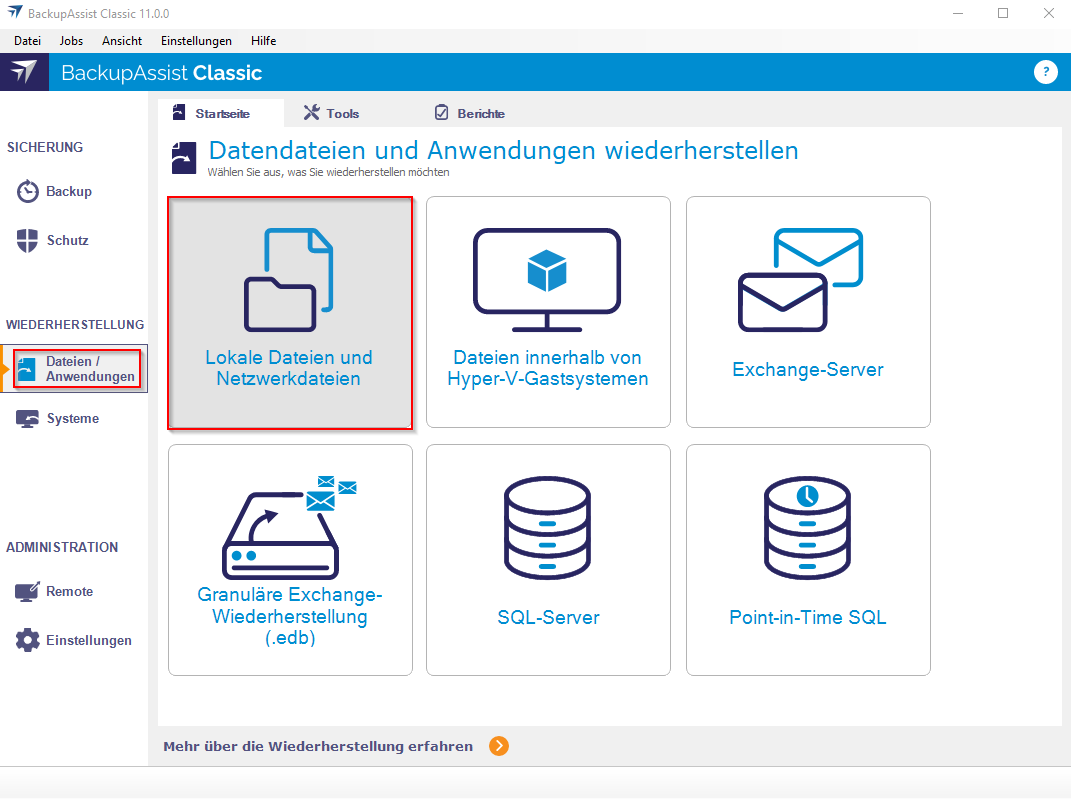This screenshot has height=799, width=1071.
Task: Click the Backup clock icon in sidebar
Action: [x=28, y=191]
